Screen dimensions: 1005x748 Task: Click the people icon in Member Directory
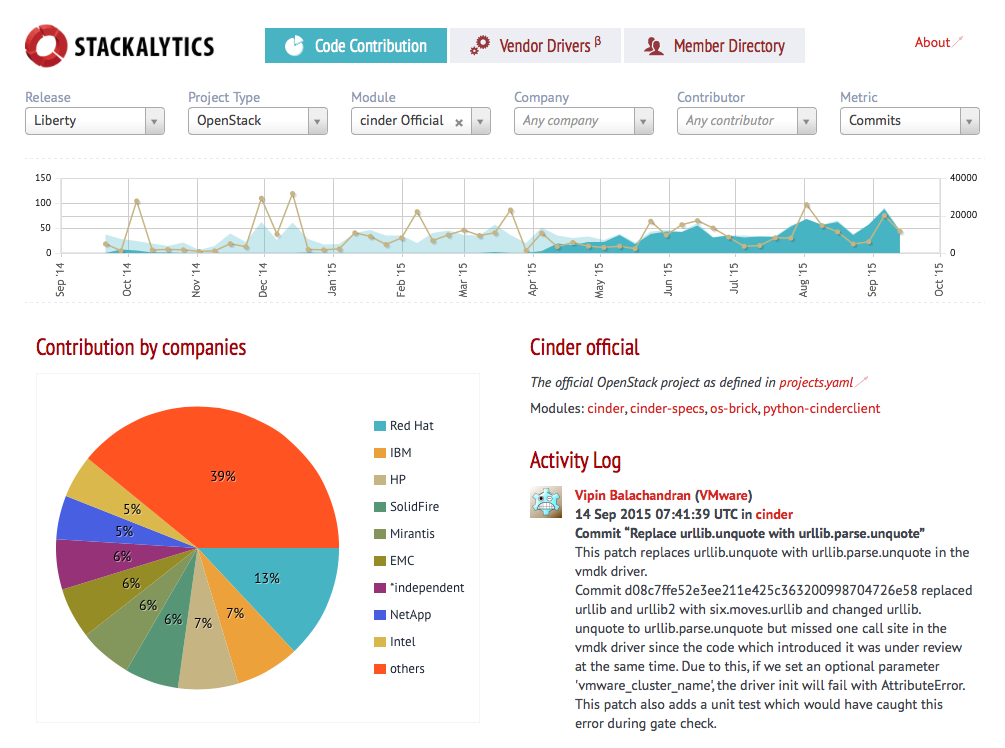tap(654, 46)
